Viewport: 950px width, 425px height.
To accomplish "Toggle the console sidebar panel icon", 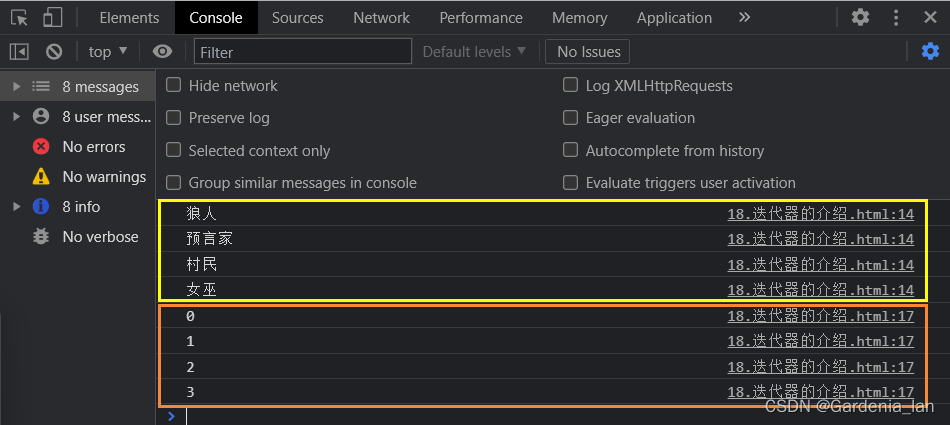I will coord(19,51).
